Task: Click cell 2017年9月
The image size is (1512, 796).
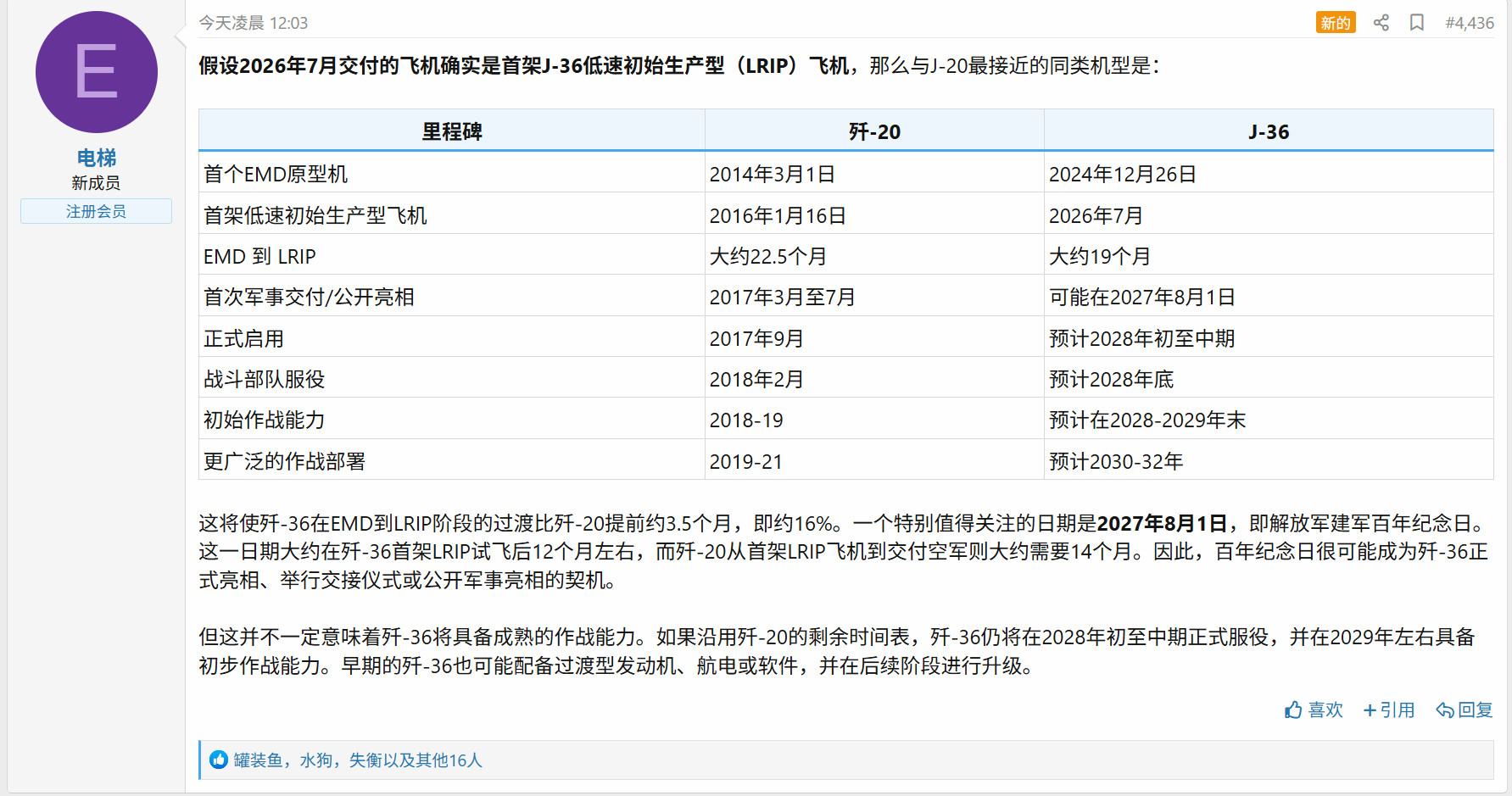Action: coord(874,338)
